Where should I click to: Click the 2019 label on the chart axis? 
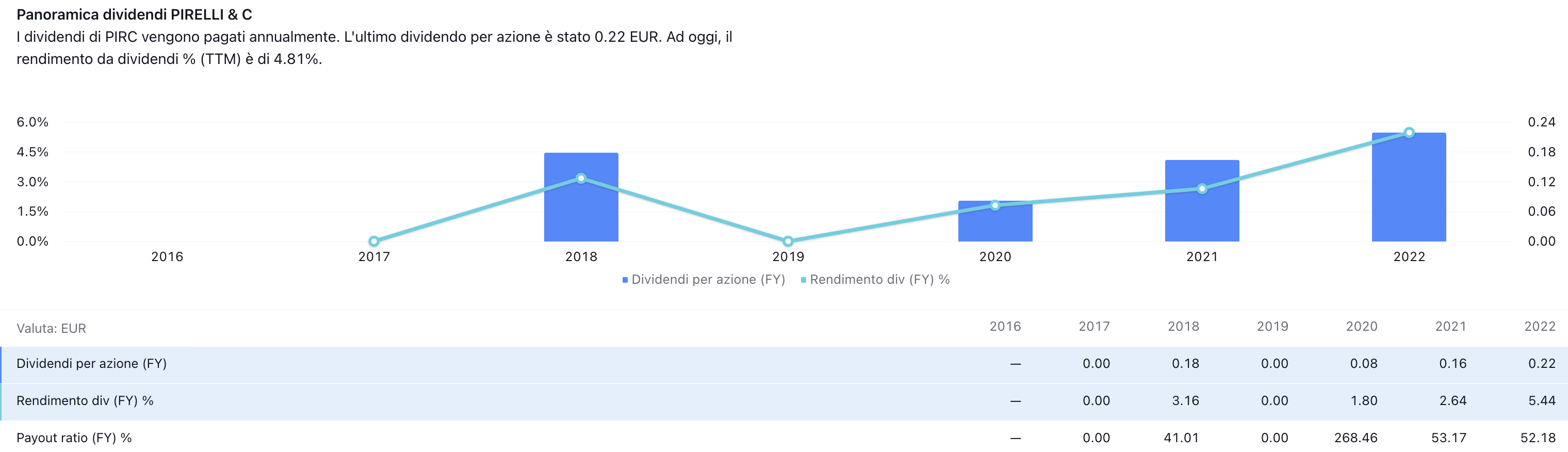click(x=788, y=257)
